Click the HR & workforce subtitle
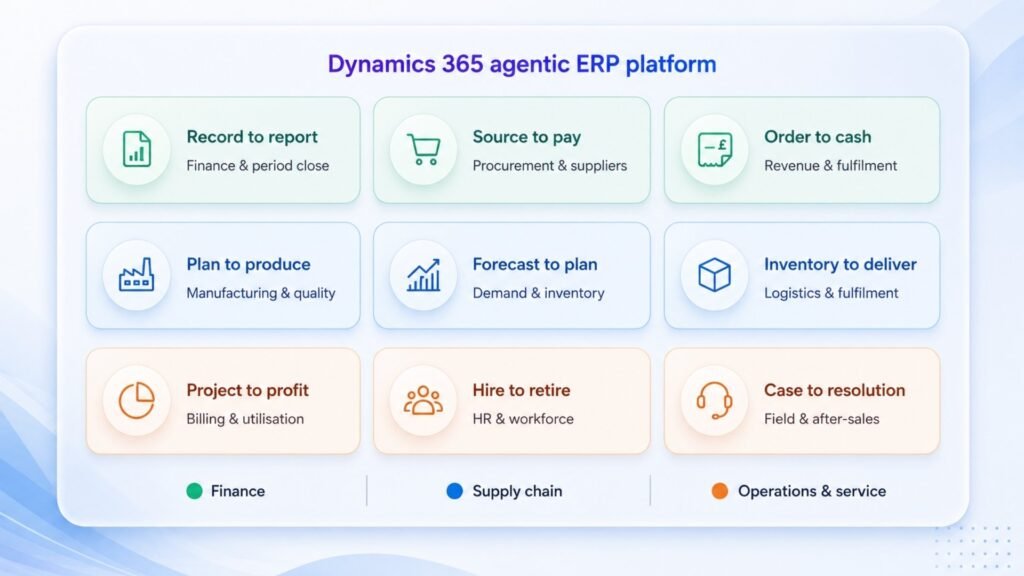 pyautogui.click(x=523, y=419)
